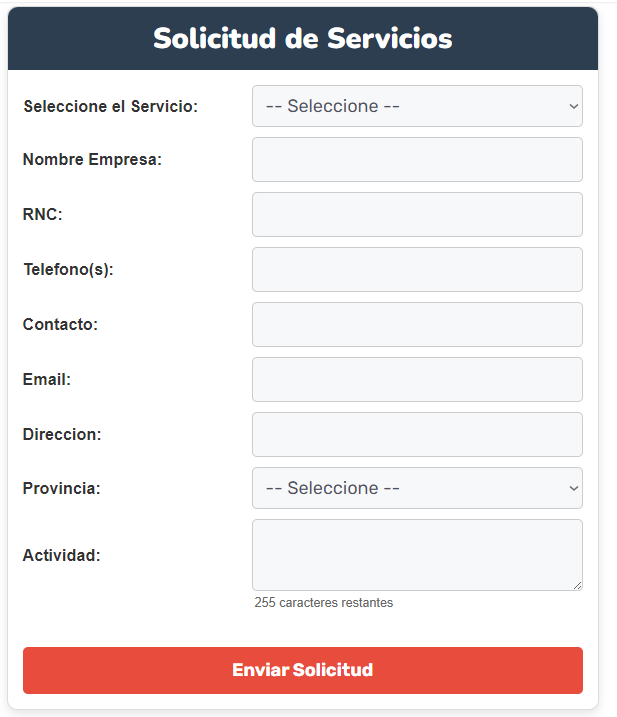Click the chevron arrow on Provincia dropdown
Image resolution: width=617 pixels, height=717 pixels.
(x=574, y=488)
